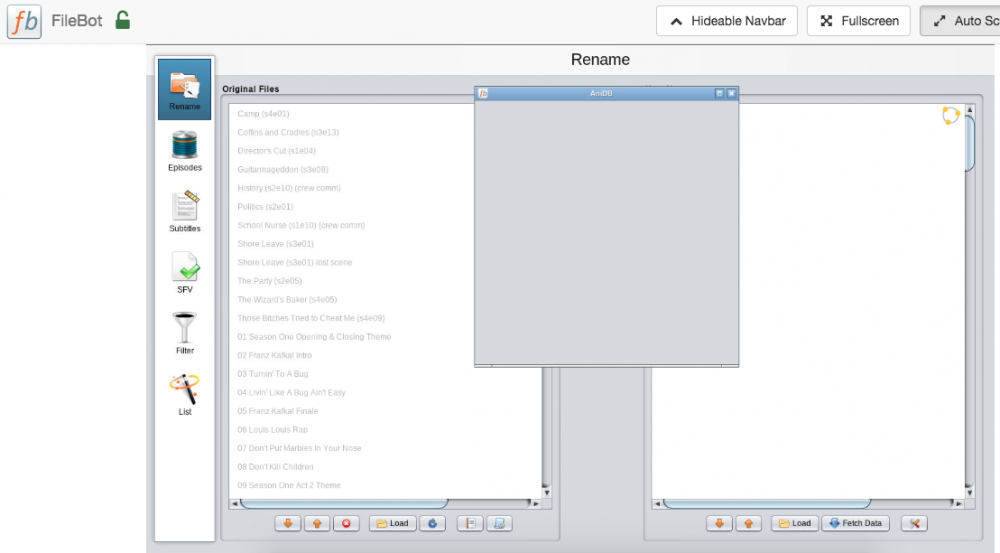Screen dimensions: 1000x553
Task: Toggle the Hideable Navbar button
Action: (x=727, y=21)
